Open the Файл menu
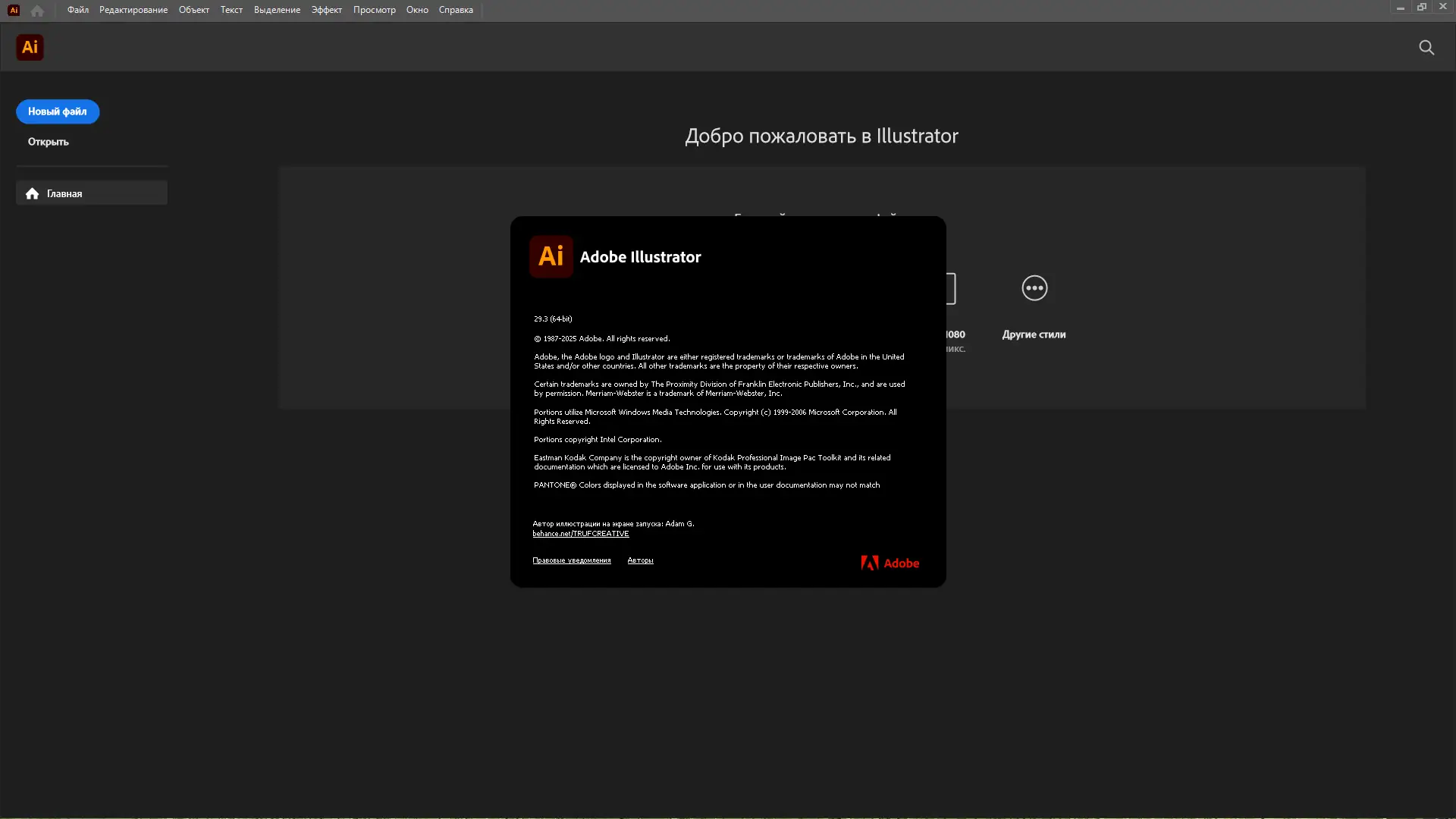This screenshot has height=819, width=1456. (77, 10)
